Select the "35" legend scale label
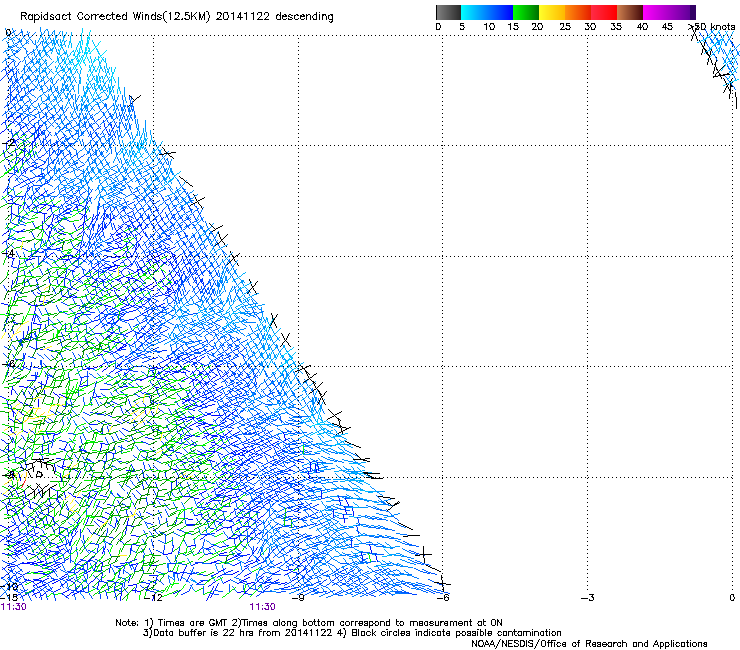 pyautogui.click(x=616, y=27)
